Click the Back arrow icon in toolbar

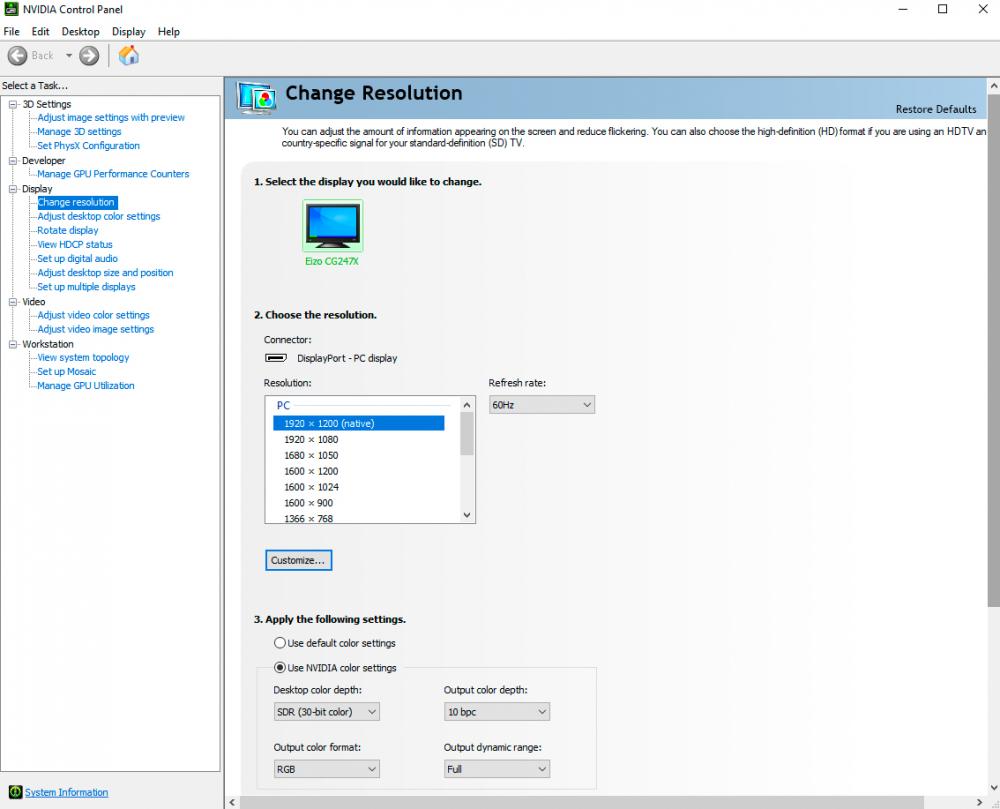pyautogui.click(x=17, y=56)
